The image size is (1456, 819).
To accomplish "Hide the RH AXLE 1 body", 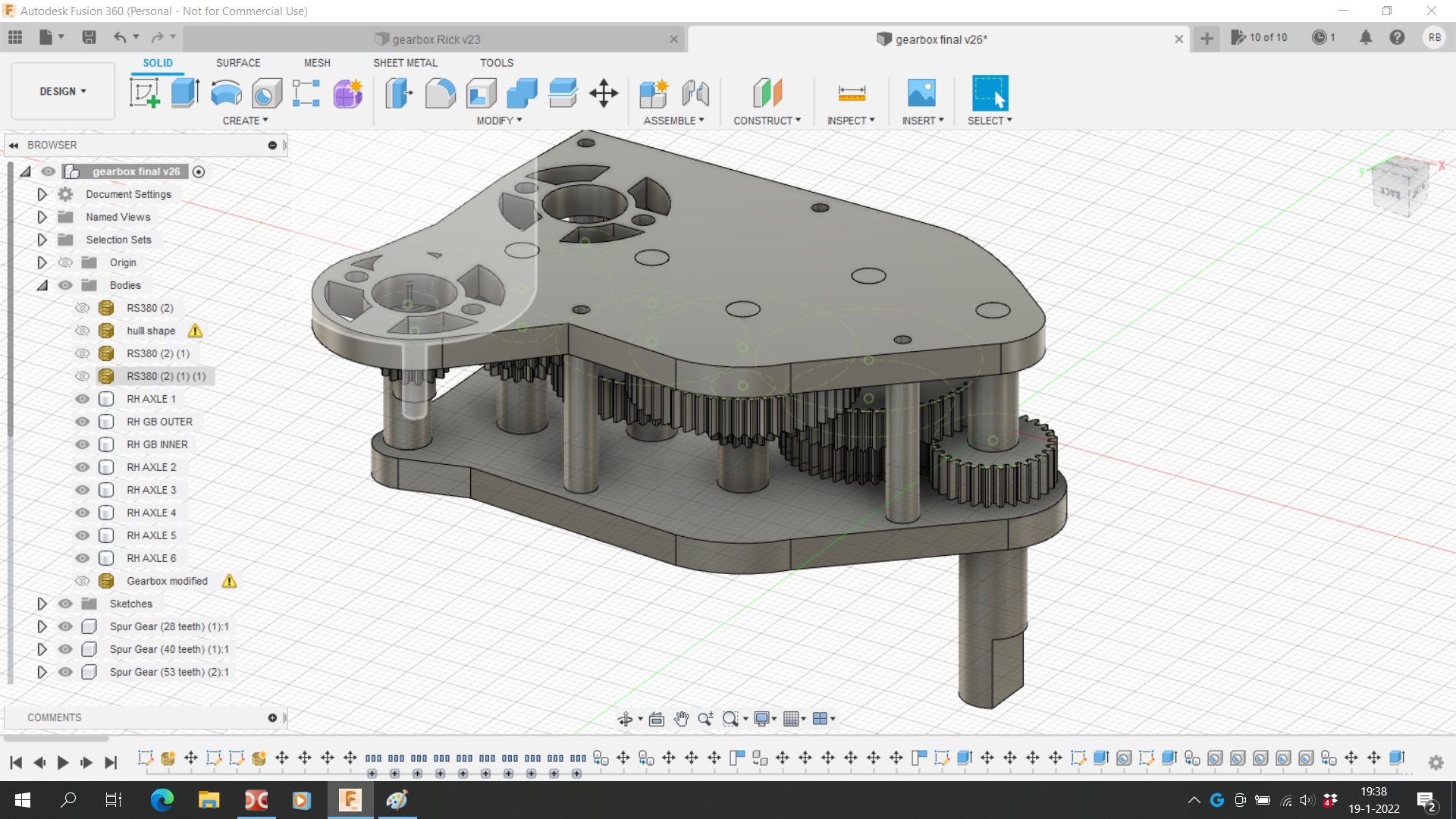I will click(83, 399).
